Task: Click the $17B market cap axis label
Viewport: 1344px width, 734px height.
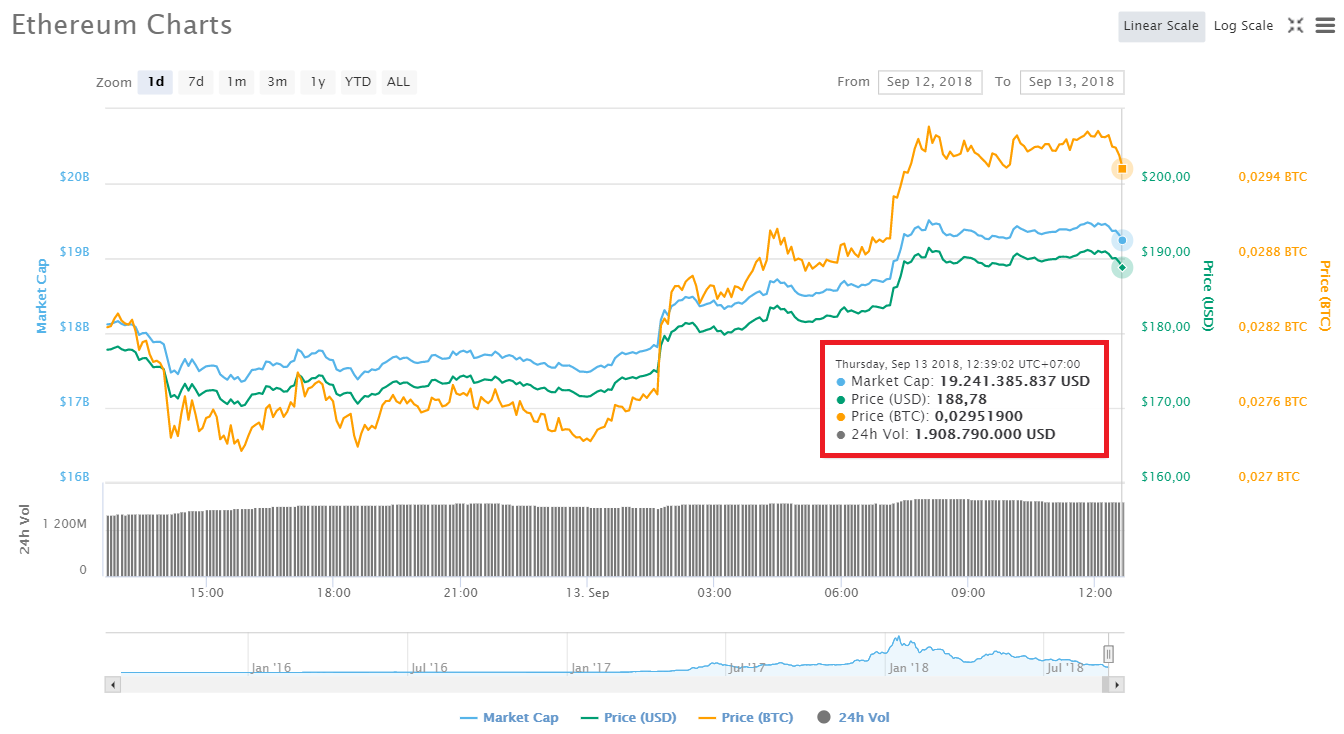Action: 75,402
